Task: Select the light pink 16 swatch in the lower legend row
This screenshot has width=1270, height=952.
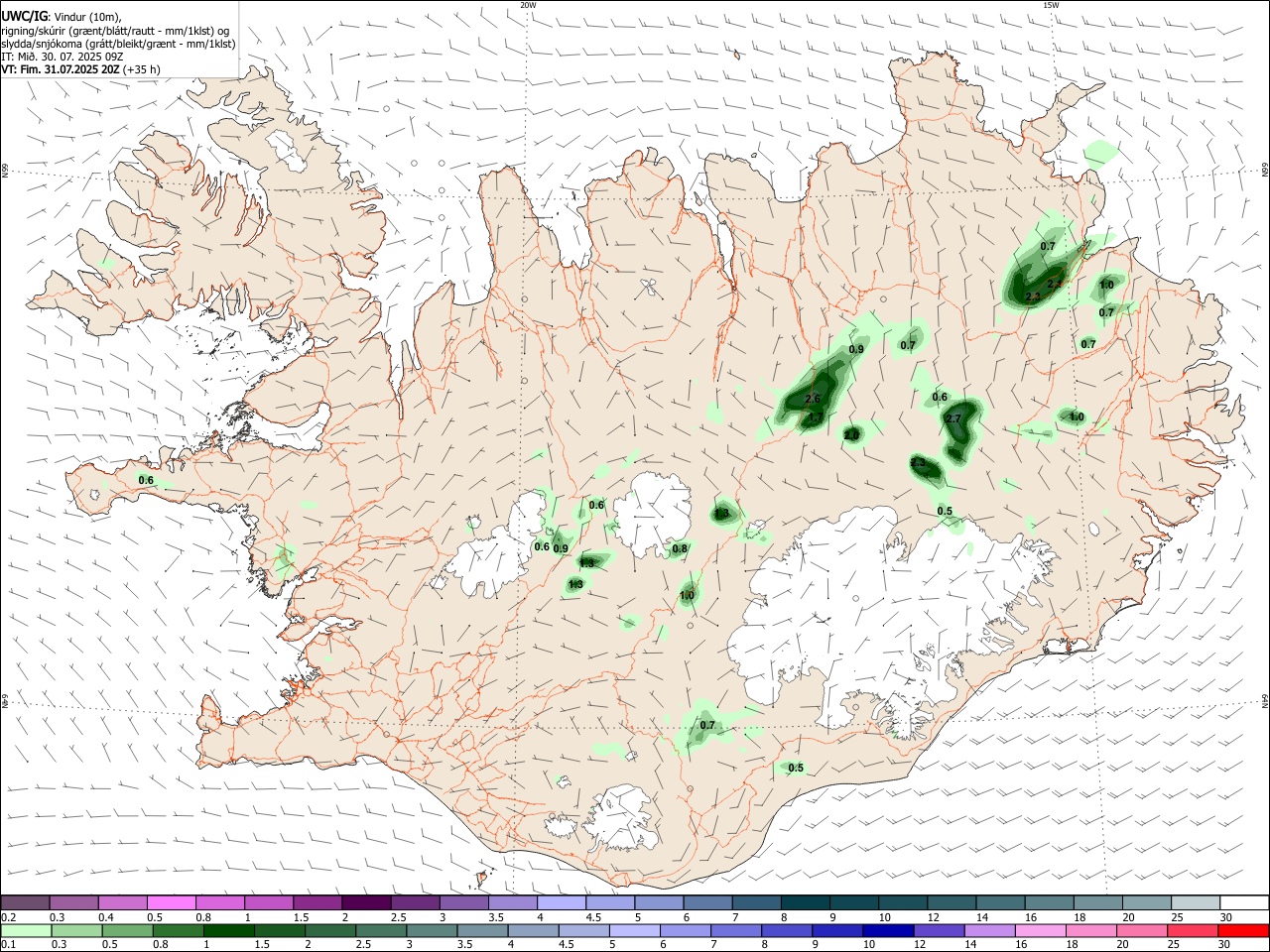Action: (1041, 930)
